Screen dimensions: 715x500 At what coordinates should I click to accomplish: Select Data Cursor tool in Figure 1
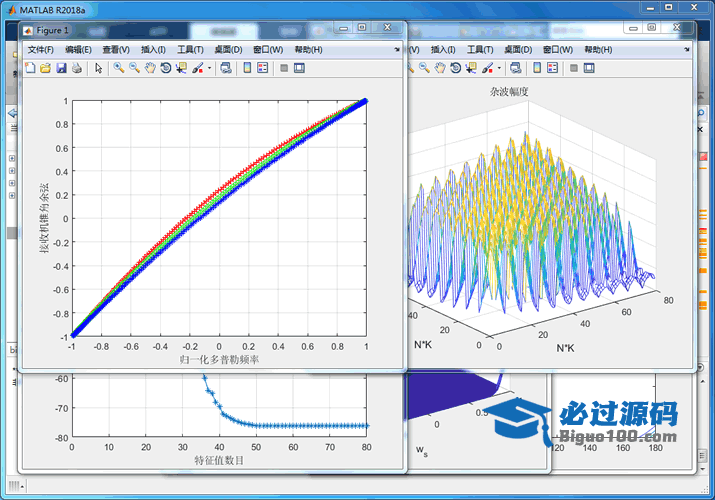(x=181, y=68)
